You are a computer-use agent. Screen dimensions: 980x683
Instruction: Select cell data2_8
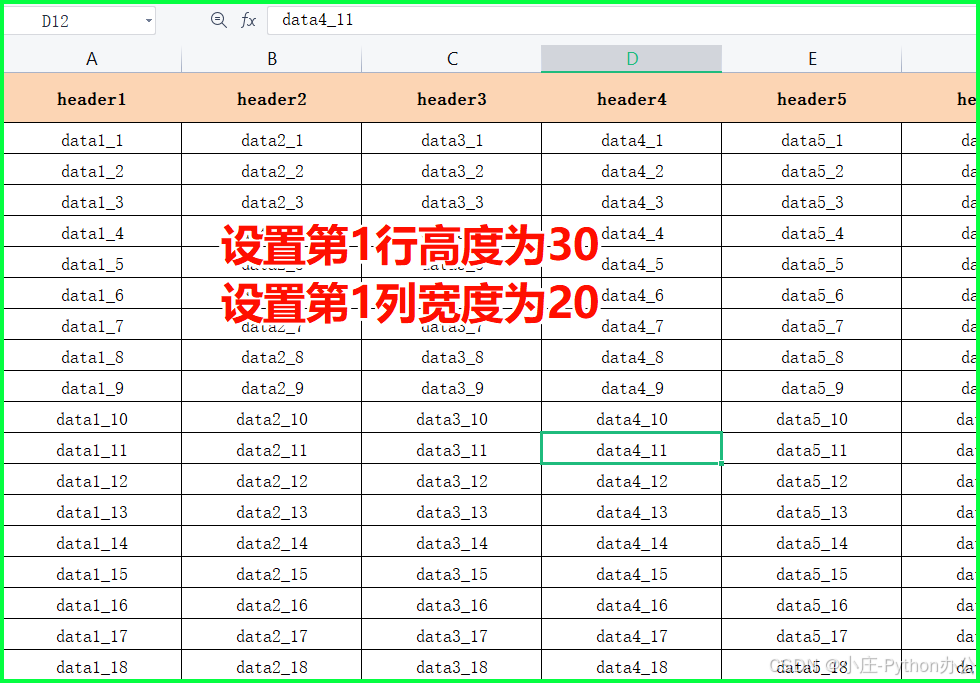(x=272, y=356)
